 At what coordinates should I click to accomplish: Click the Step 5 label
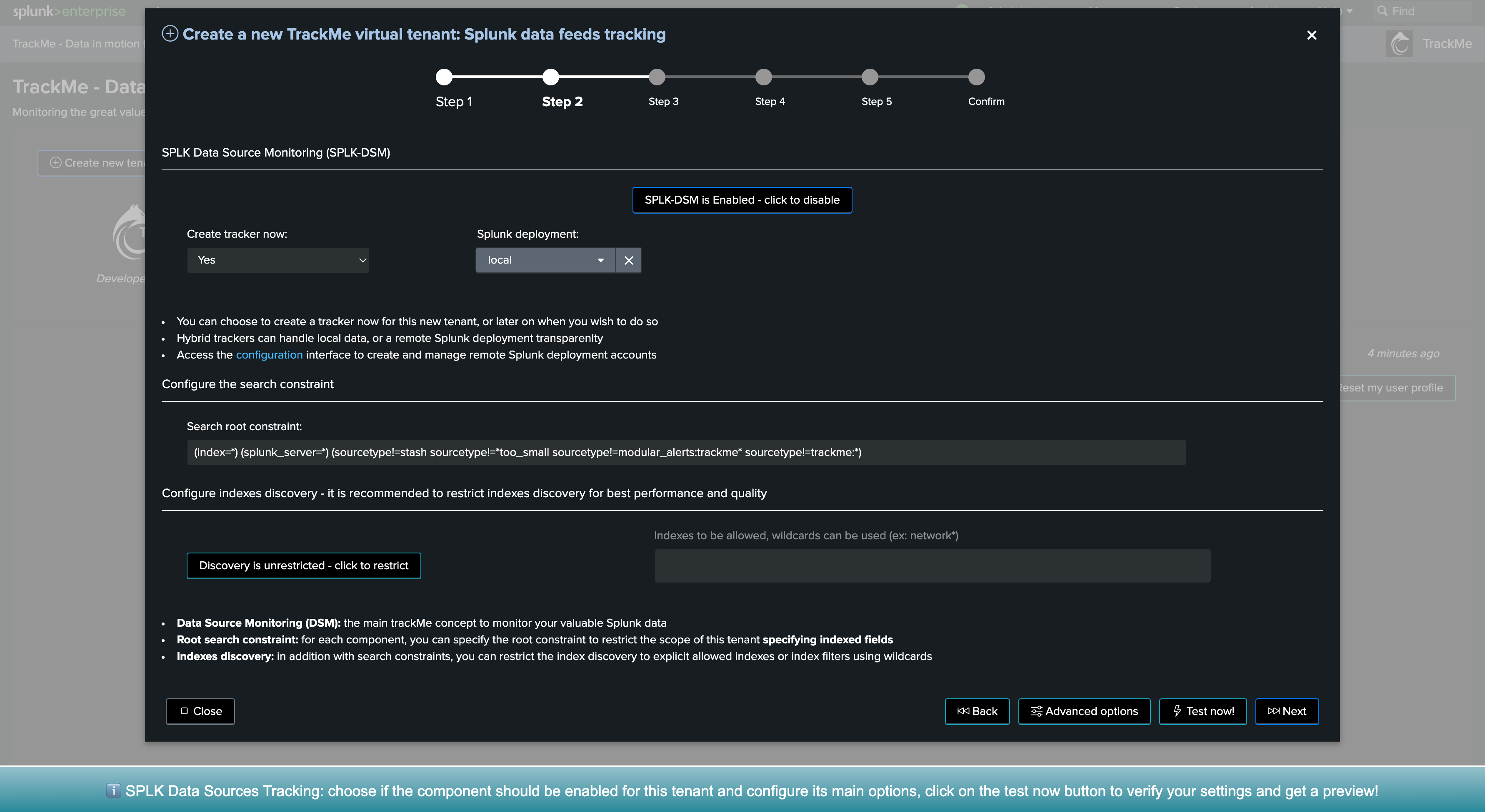[x=876, y=102]
